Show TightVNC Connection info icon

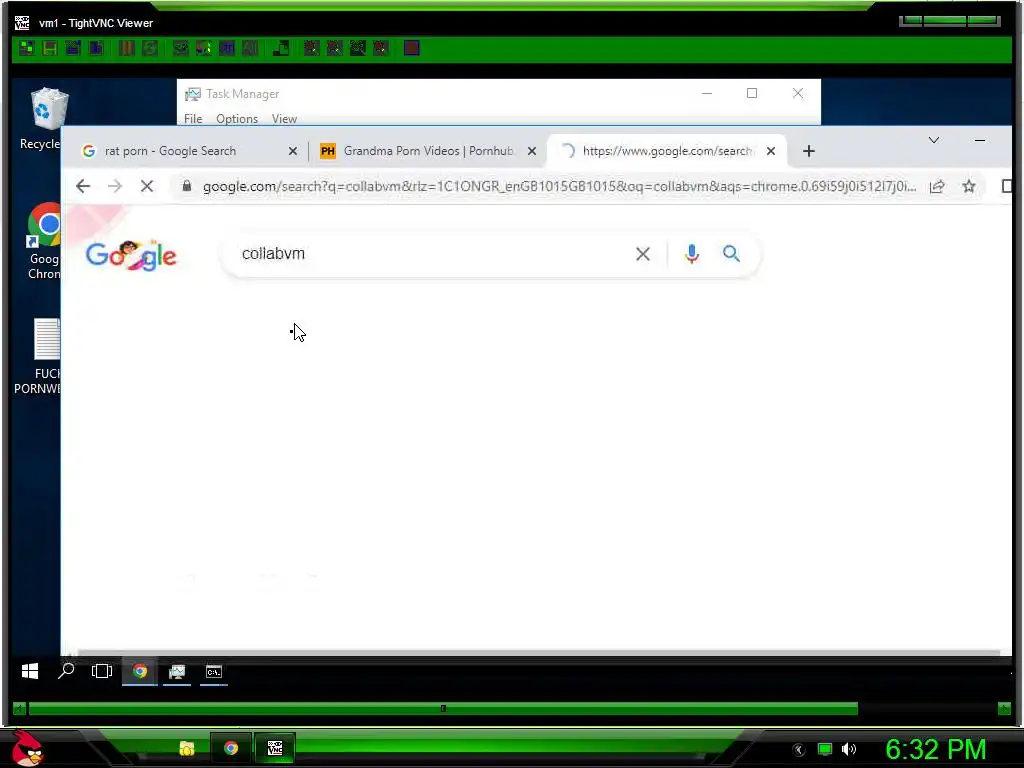(x=96, y=48)
